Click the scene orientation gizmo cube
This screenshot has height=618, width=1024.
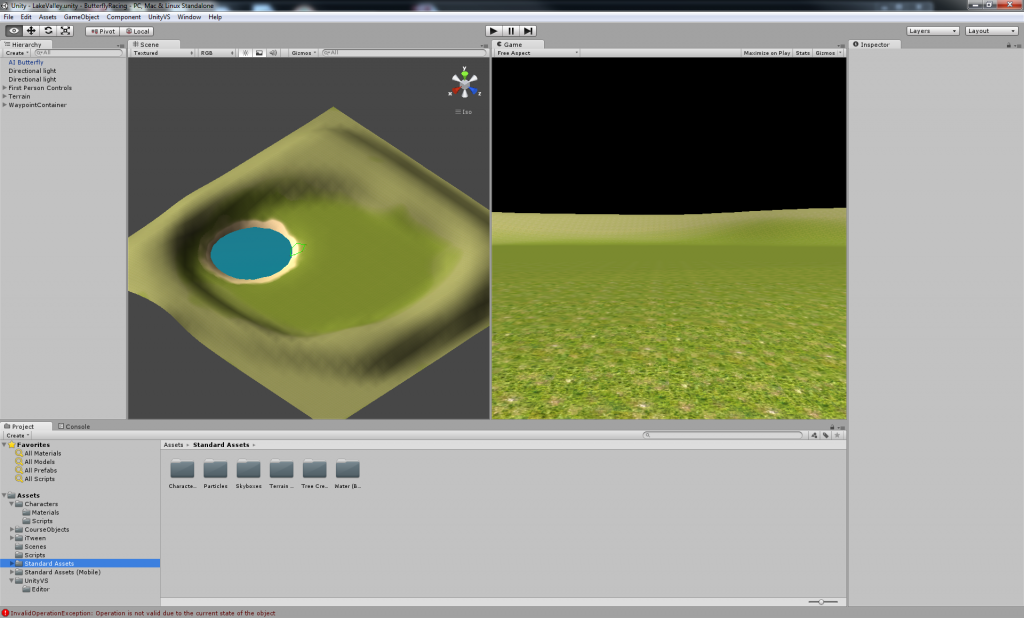point(464,85)
